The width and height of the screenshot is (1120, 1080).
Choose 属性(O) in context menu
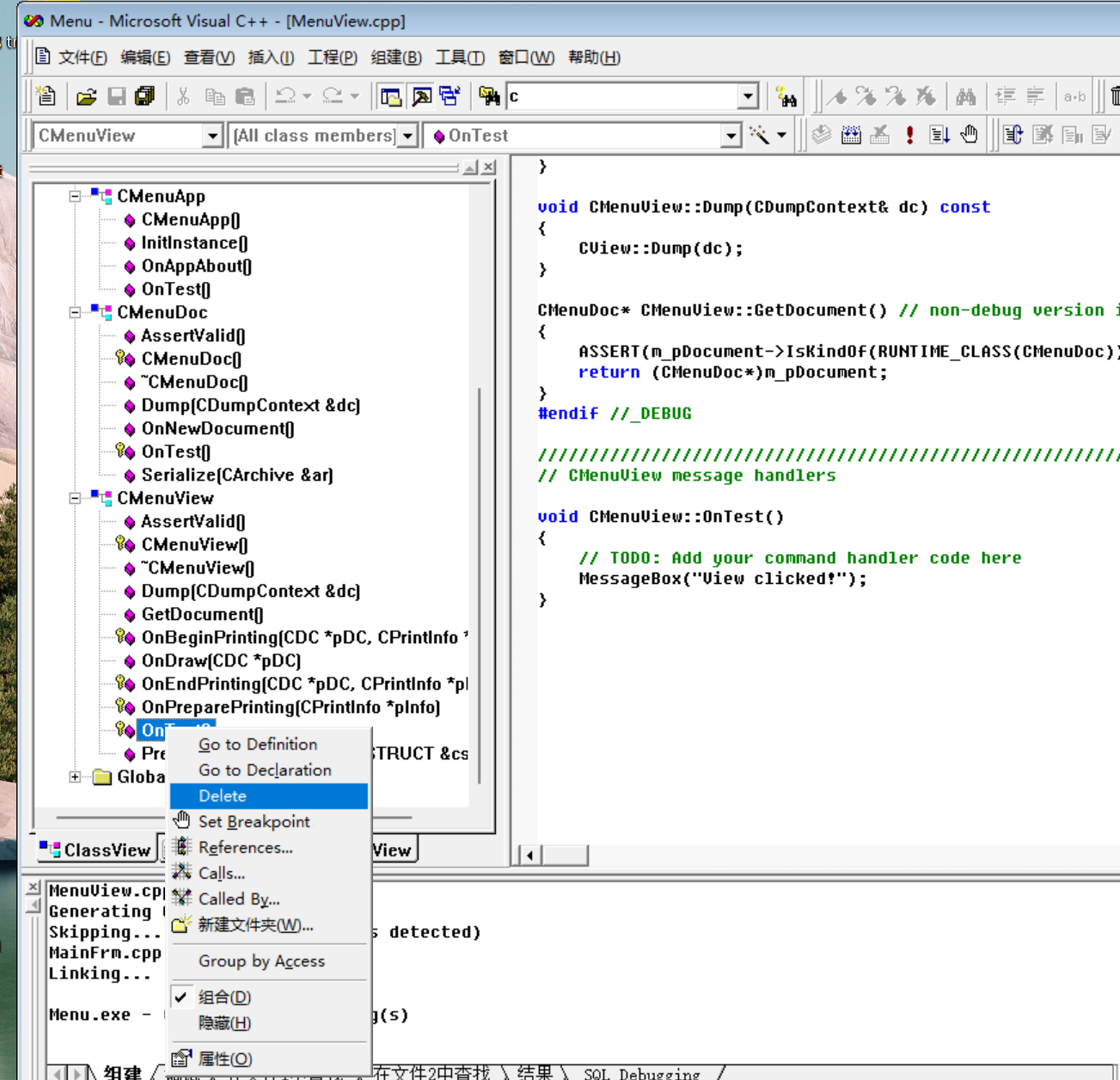(269, 1059)
